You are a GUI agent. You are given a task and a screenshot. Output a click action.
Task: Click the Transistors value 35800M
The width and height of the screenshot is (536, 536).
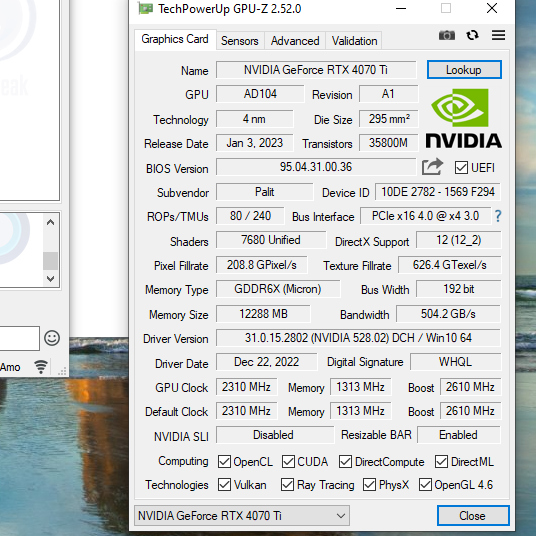tap(388, 143)
